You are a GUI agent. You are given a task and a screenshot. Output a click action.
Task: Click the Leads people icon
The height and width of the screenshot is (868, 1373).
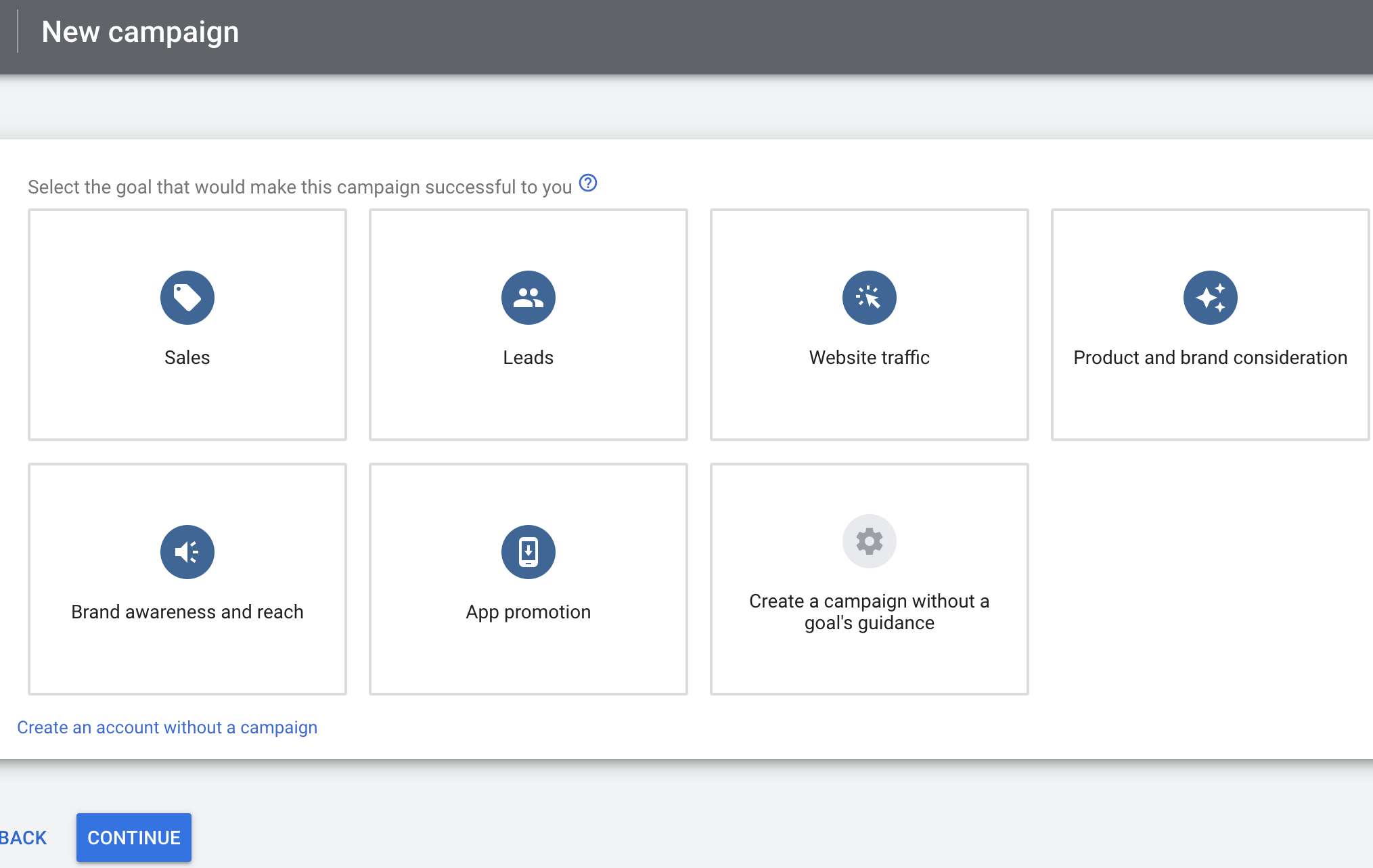pos(528,298)
